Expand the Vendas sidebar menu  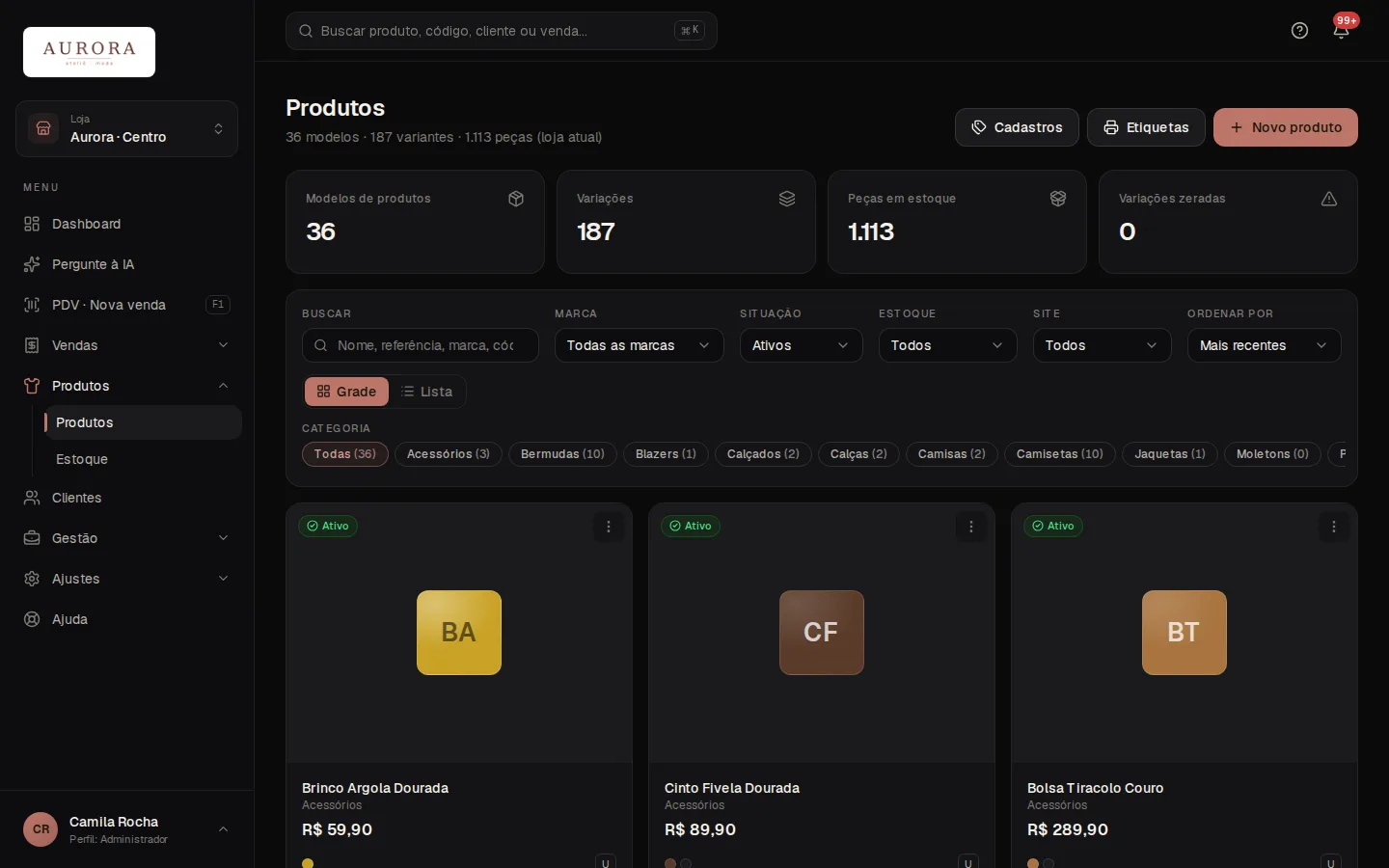click(x=126, y=345)
